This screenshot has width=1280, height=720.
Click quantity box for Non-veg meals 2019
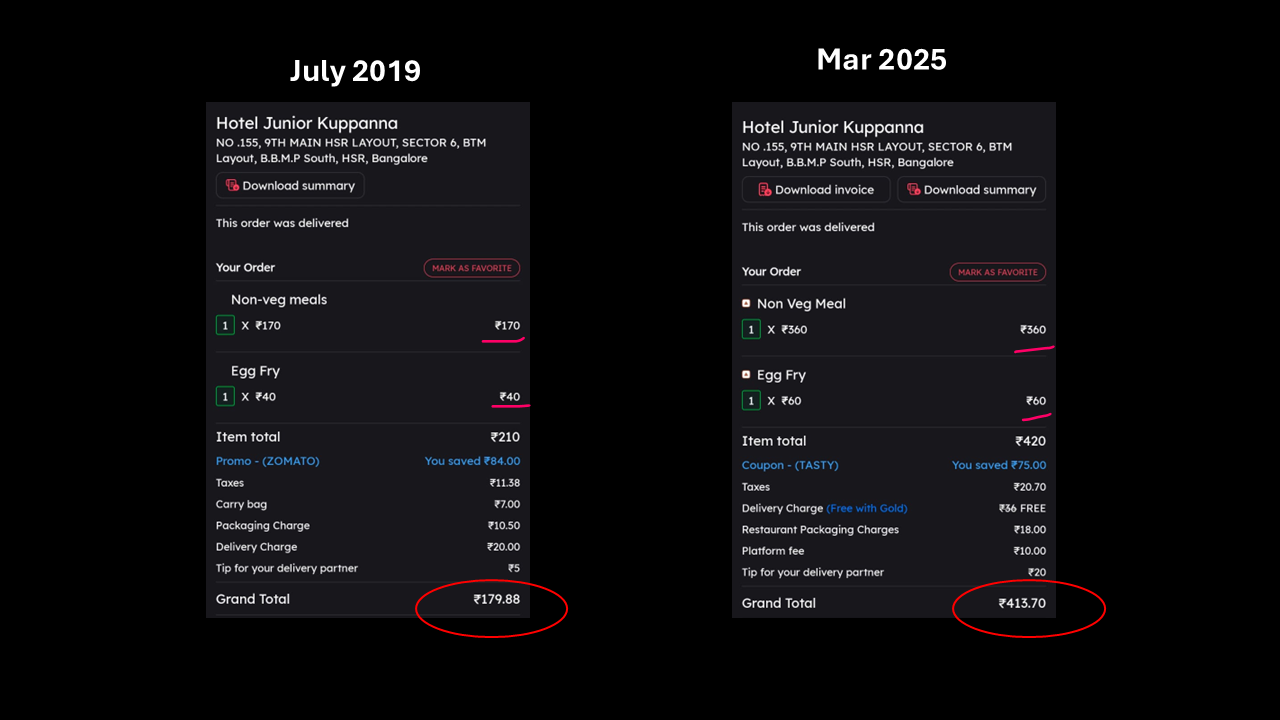coord(225,325)
